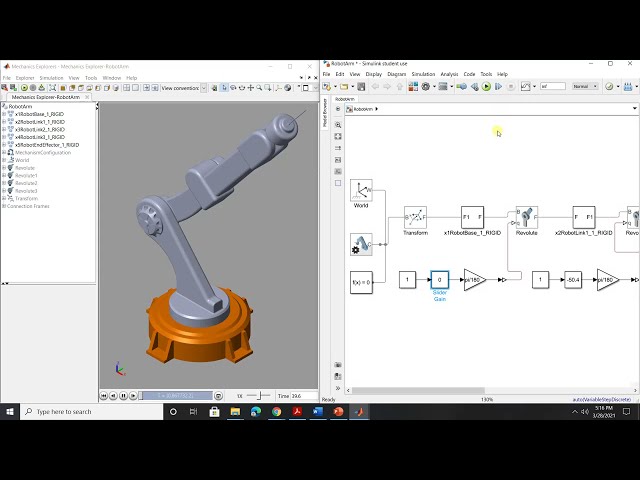Select the Slider Gain block
This screenshot has width=640, height=480.
tap(440, 280)
